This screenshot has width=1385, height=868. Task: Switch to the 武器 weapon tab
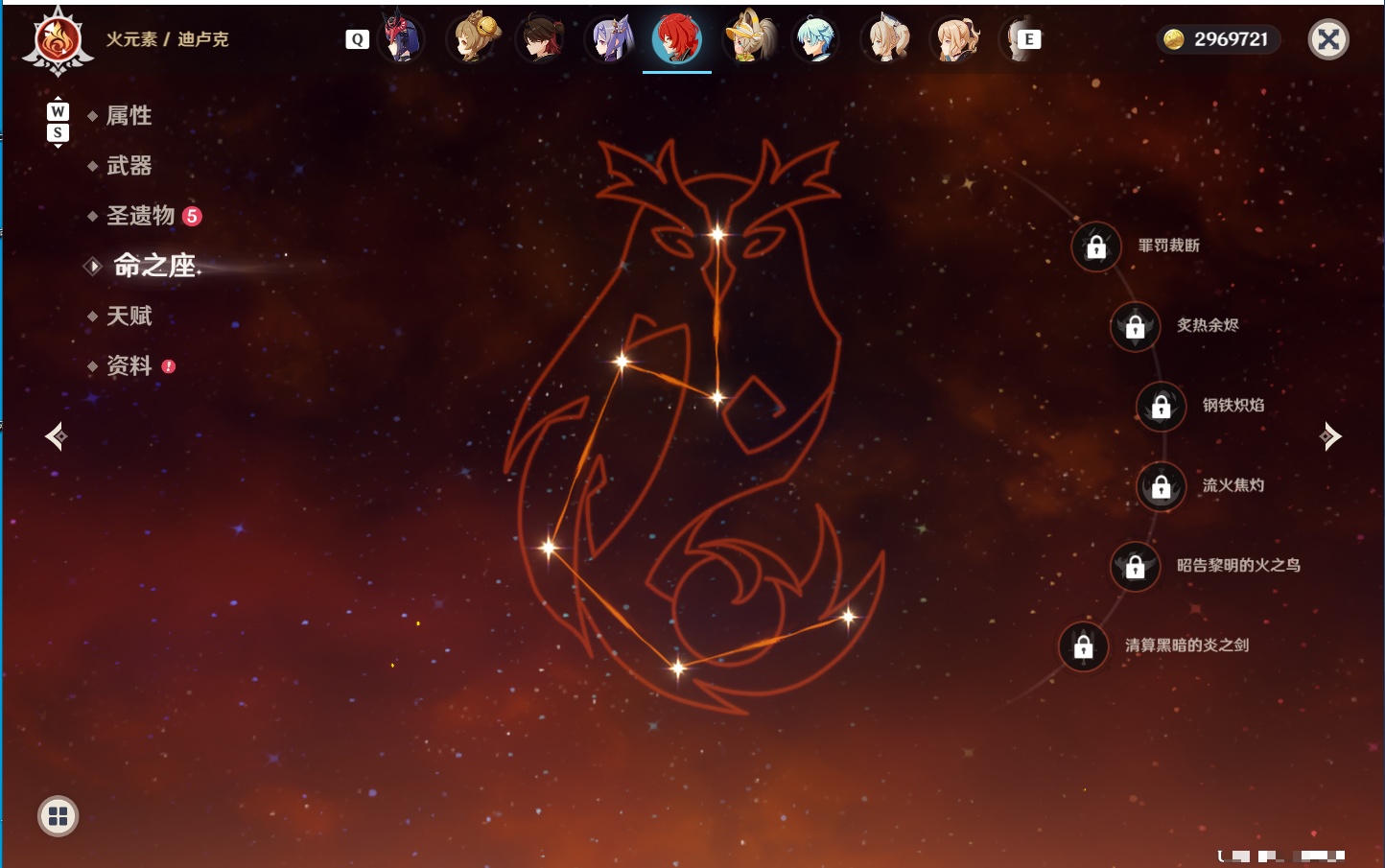(x=129, y=166)
